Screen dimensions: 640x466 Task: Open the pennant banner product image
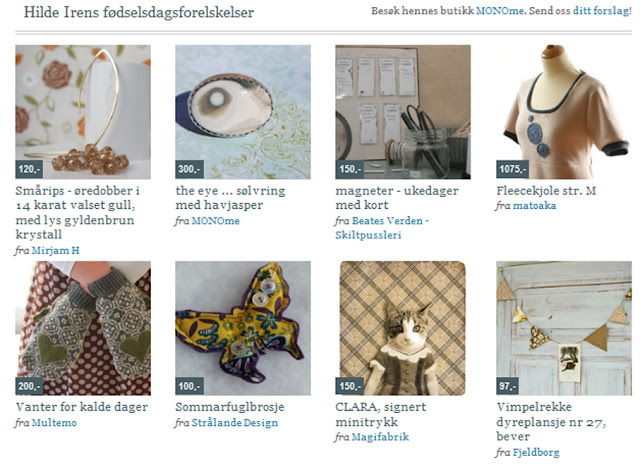coord(564,328)
